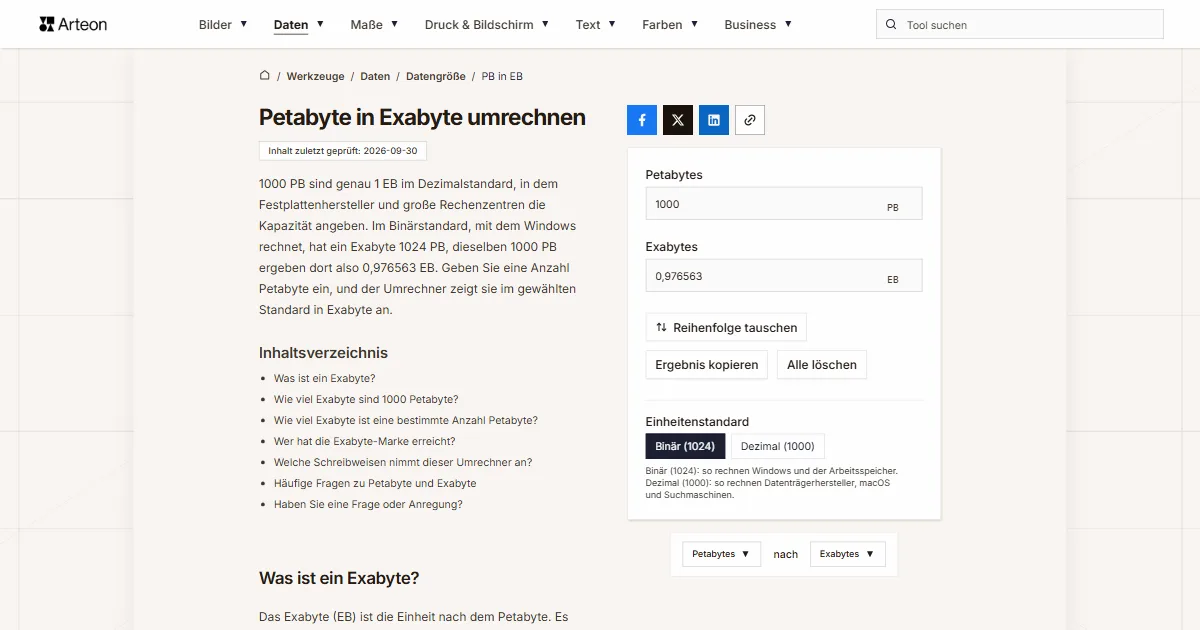Image resolution: width=1200 pixels, height=630 pixels.
Task: Jump to "Was ist ein Exabyte?" section
Action: tap(325, 378)
